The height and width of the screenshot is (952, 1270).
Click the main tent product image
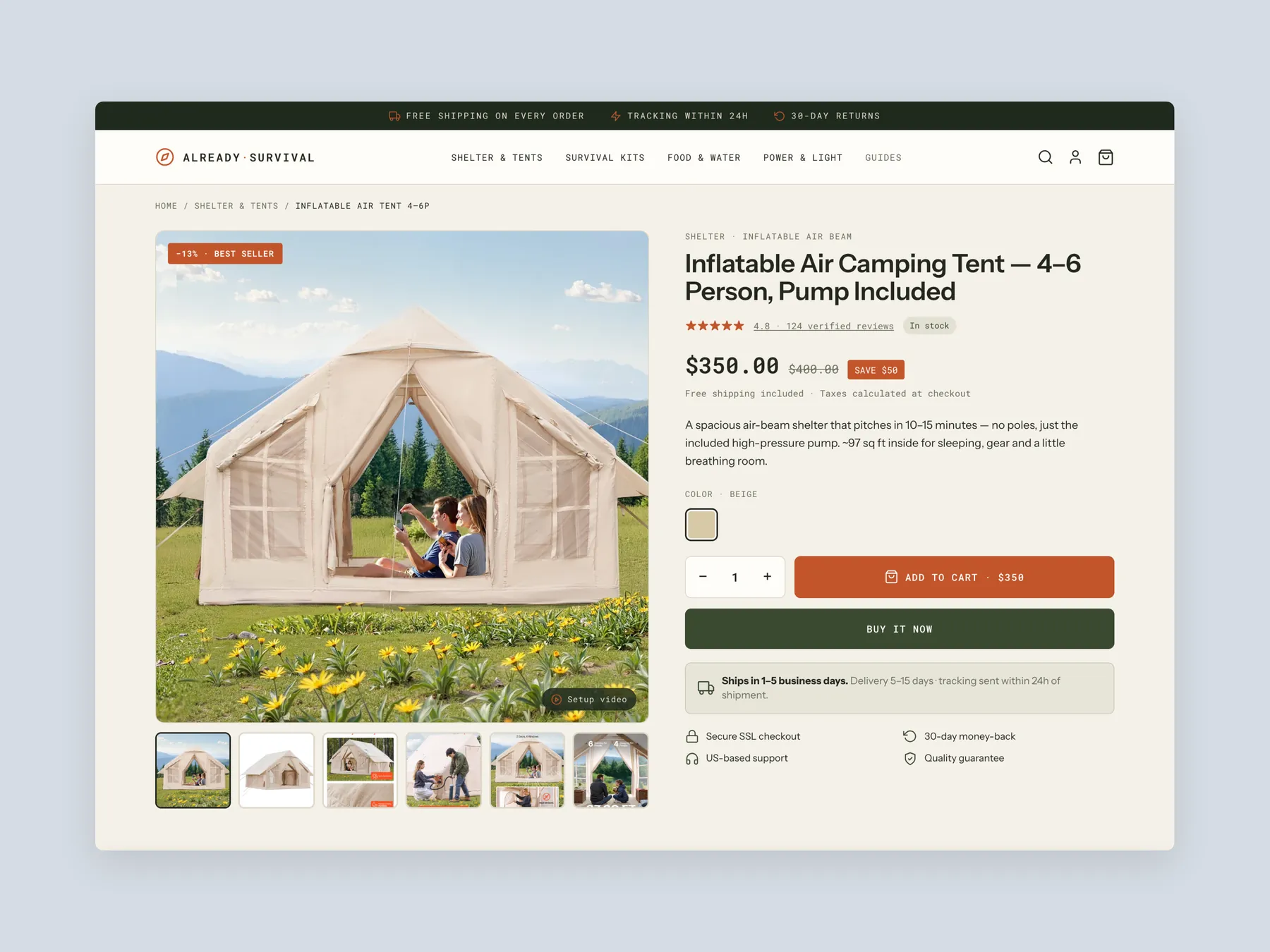pos(401,476)
